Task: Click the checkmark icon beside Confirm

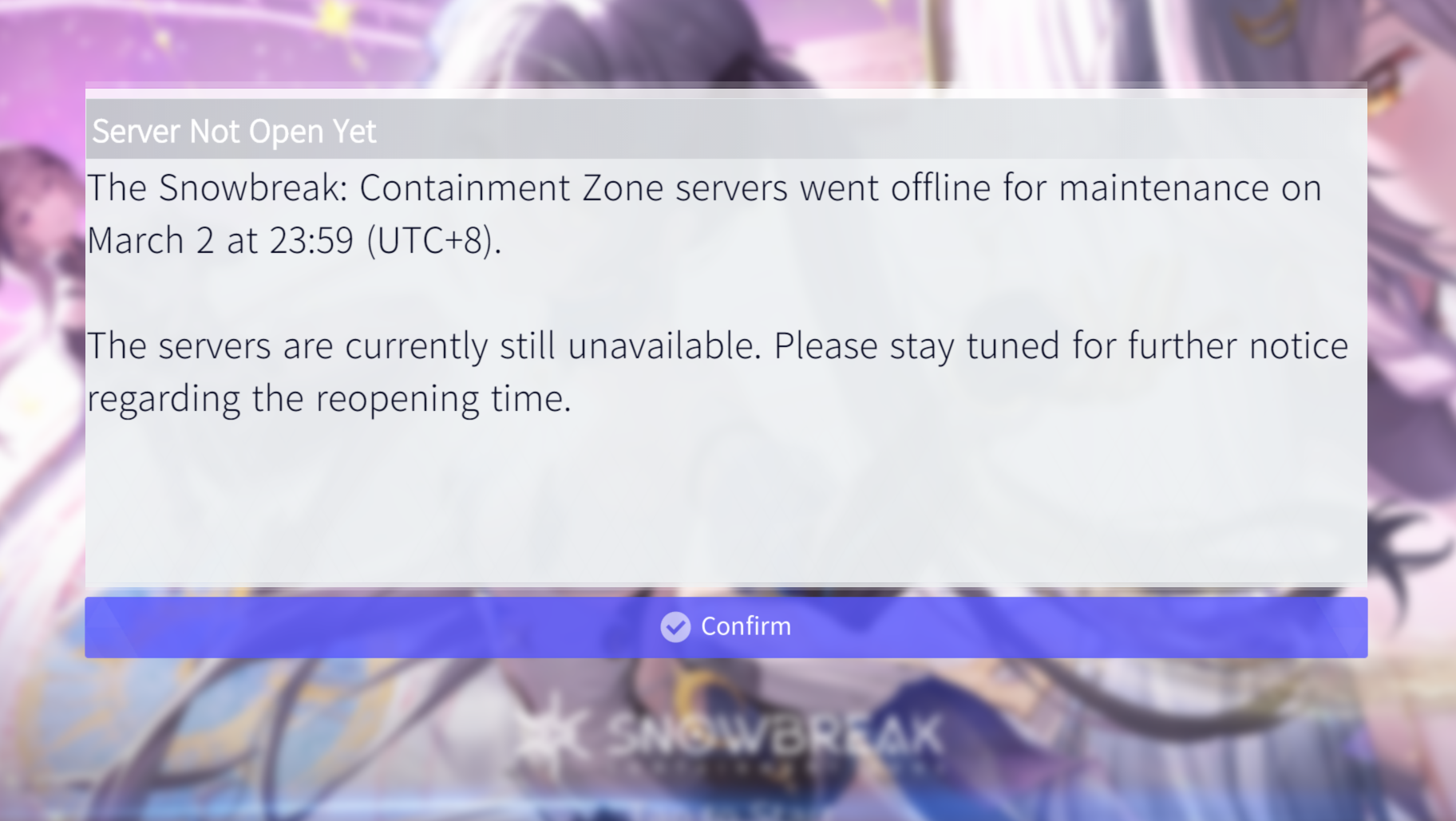Action: pos(675,627)
